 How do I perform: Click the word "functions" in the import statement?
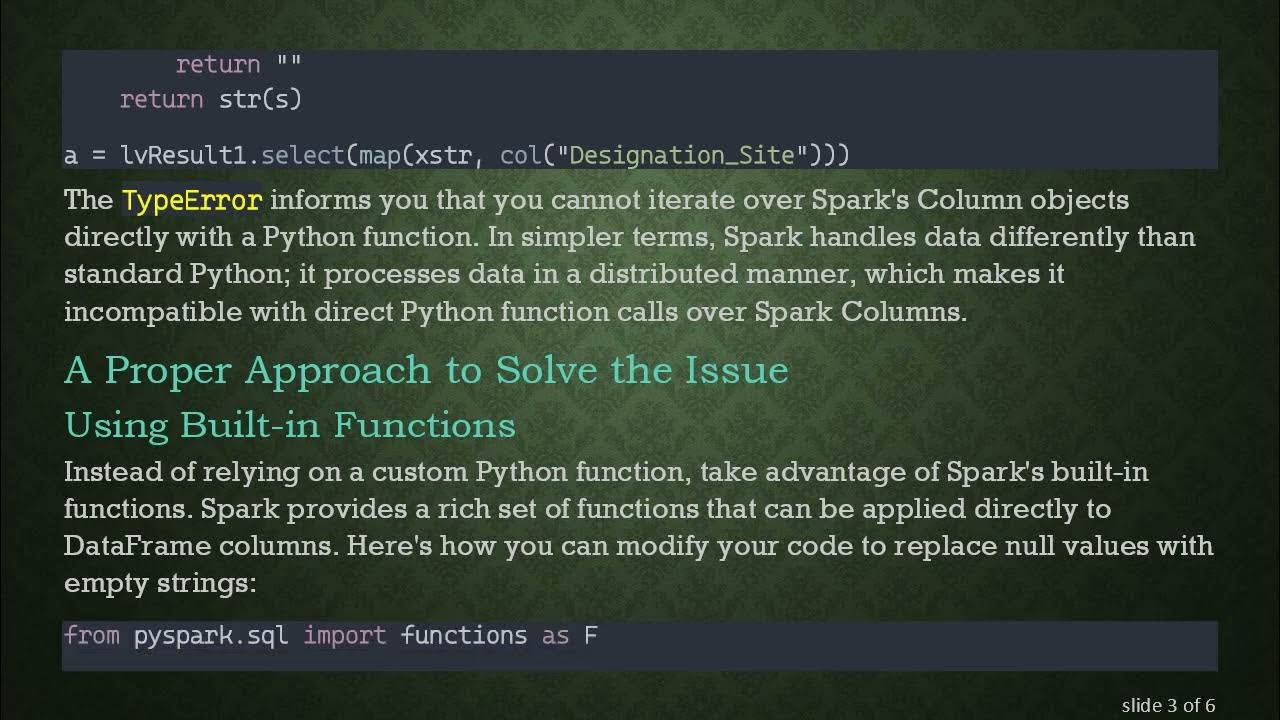point(463,636)
